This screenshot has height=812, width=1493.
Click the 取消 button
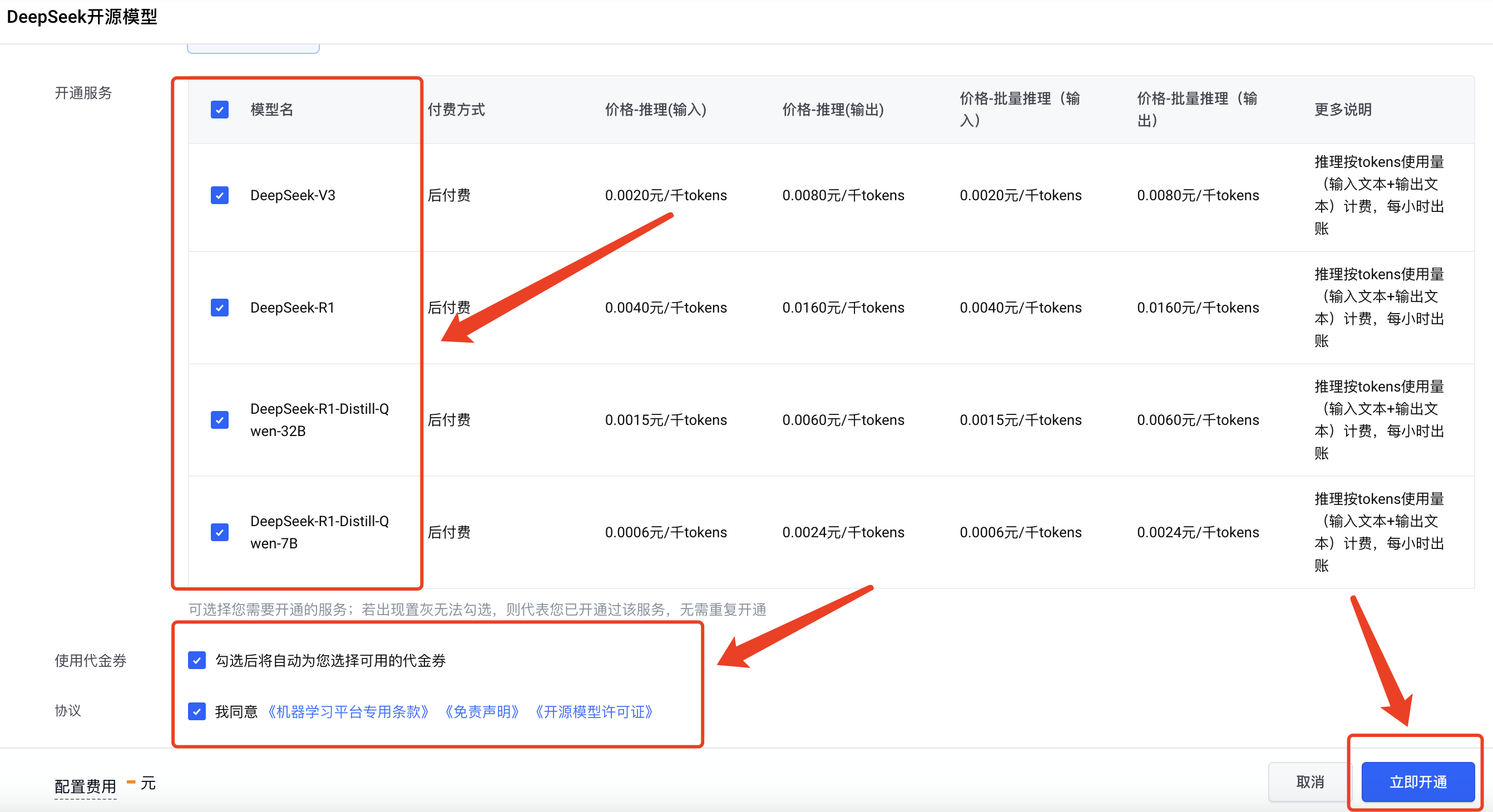(x=1310, y=782)
